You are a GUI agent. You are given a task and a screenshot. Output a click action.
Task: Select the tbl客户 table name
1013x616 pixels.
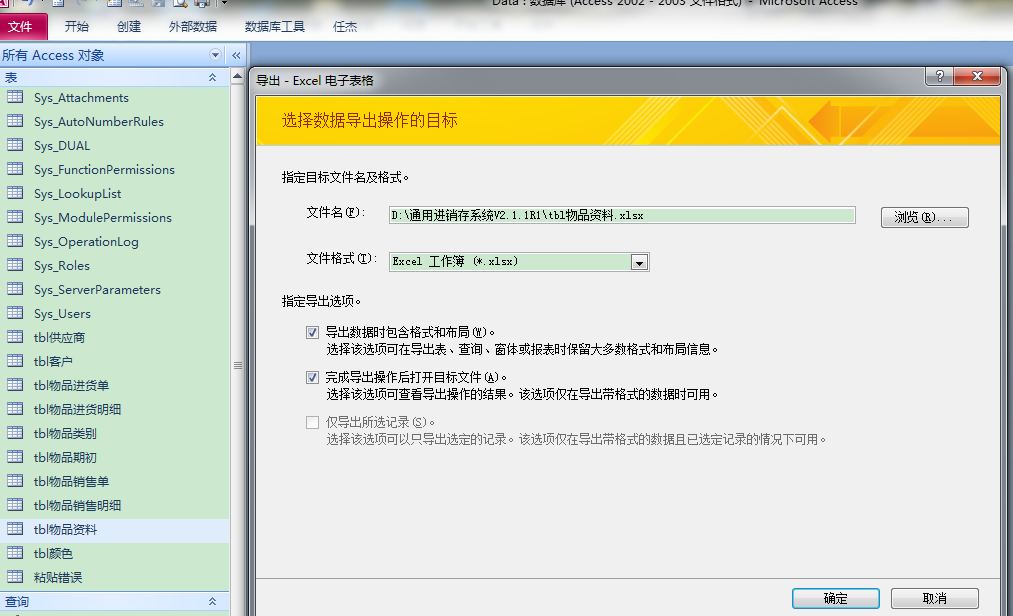[x=53, y=361]
